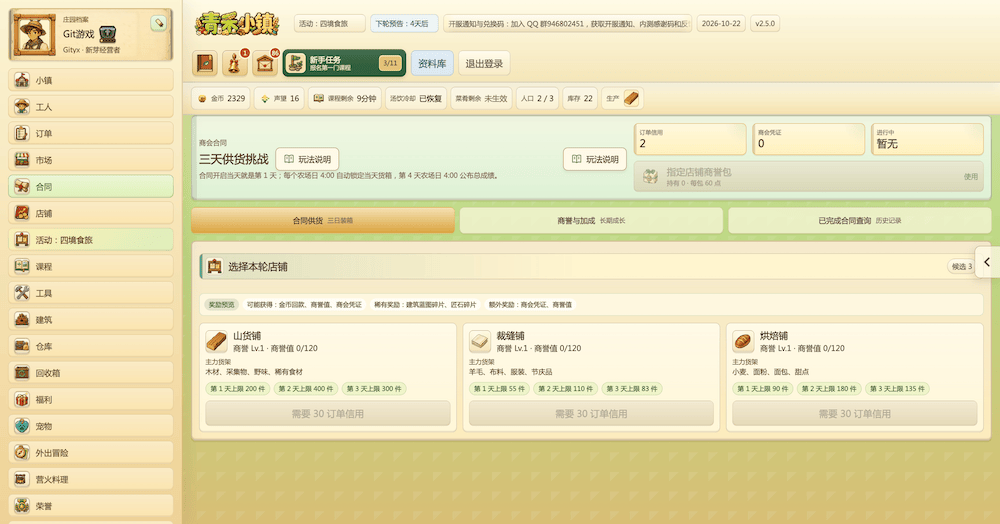Click the 商会凭证 card showing 0
1000x524 pixels.
tap(809, 139)
